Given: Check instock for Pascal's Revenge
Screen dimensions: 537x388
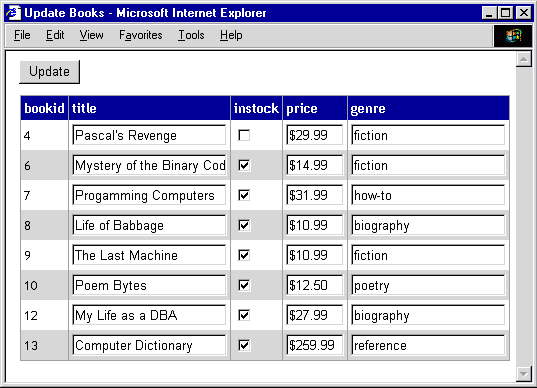Looking at the screenshot, I should 244,135.
